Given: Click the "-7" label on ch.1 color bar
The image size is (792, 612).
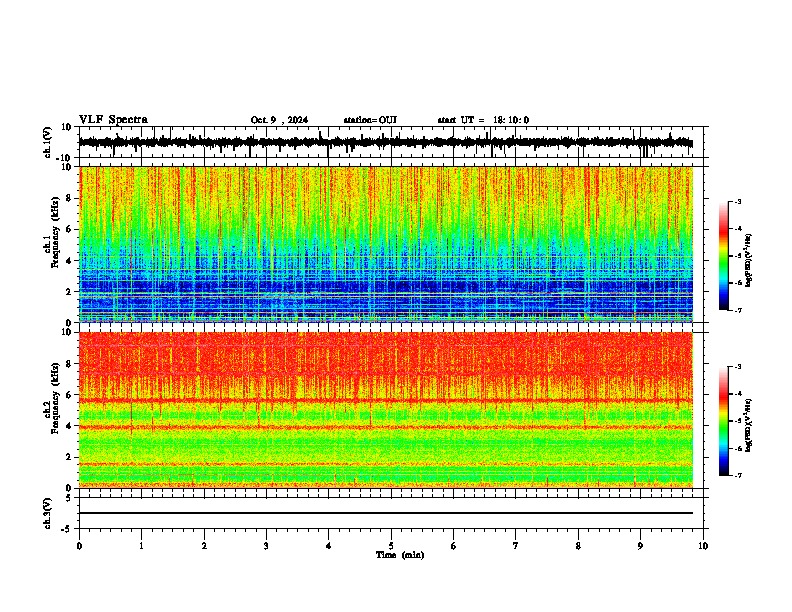Looking at the screenshot, I should pyautogui.click(x=737, y=310).
